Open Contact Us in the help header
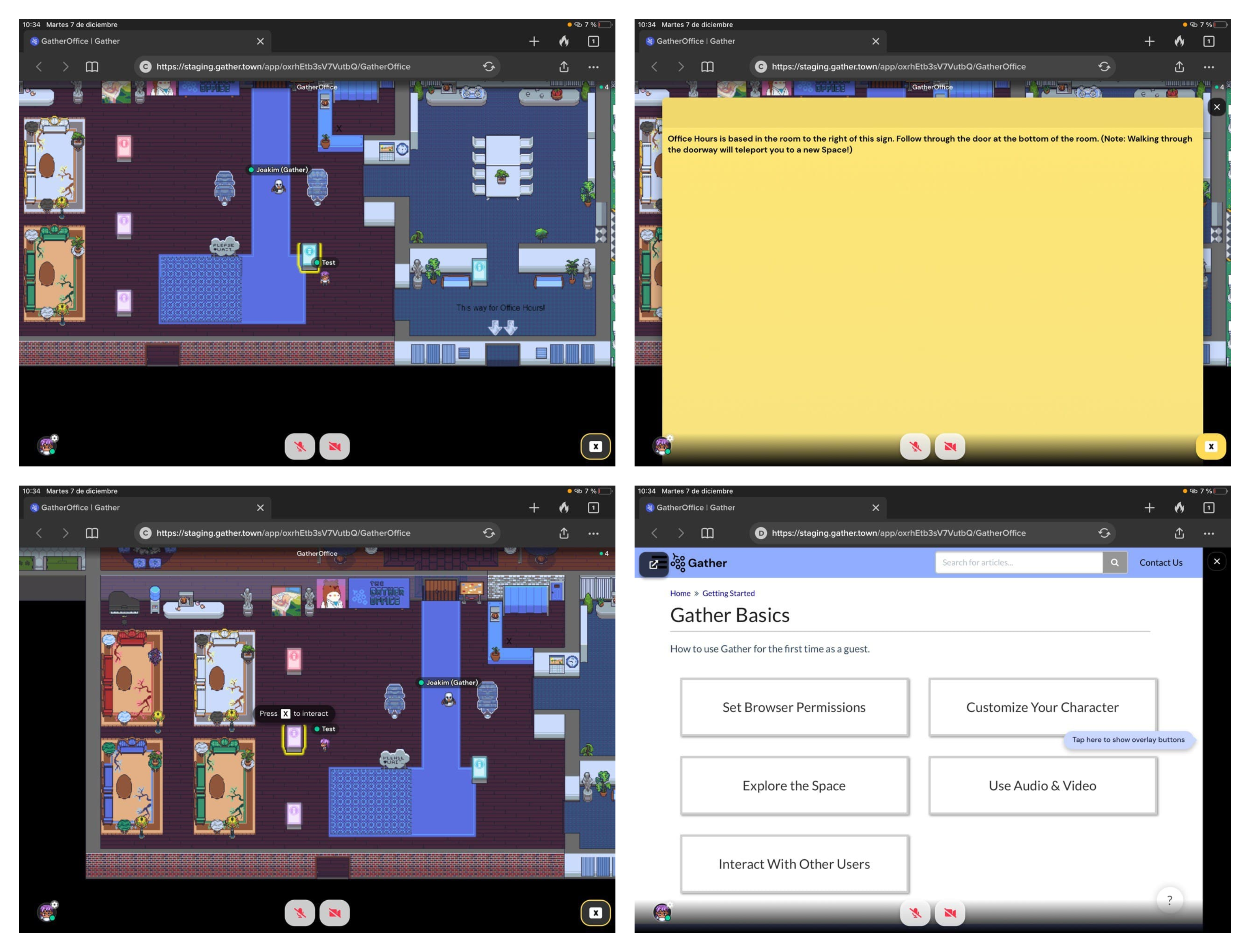The height and width of the screenshot is (952, 1250). [1160, 562]
